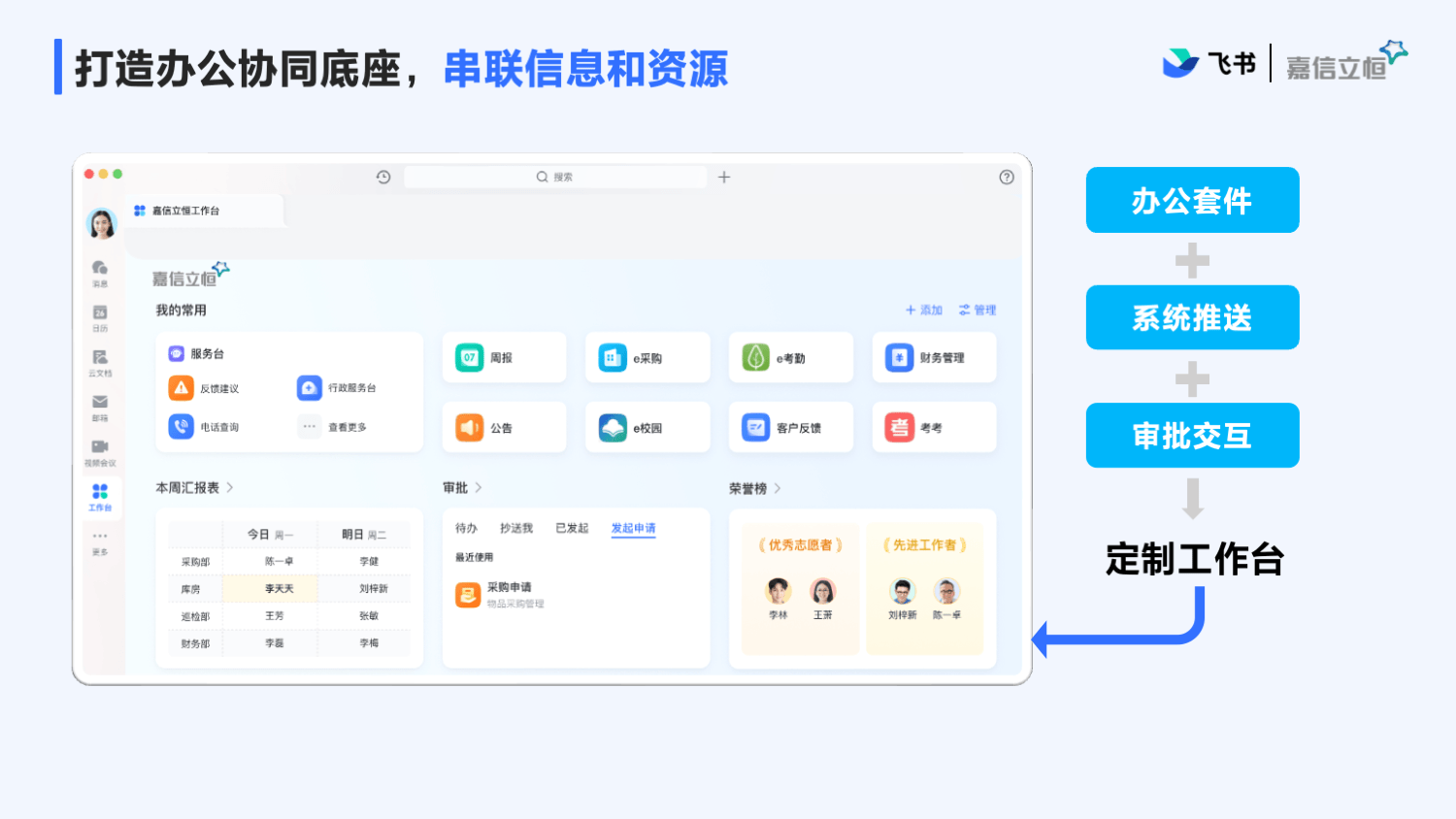Viewport: 1456px width, 819px height.
Task: Click the 先进工作者 card title
Action: (x=925, y=545)
